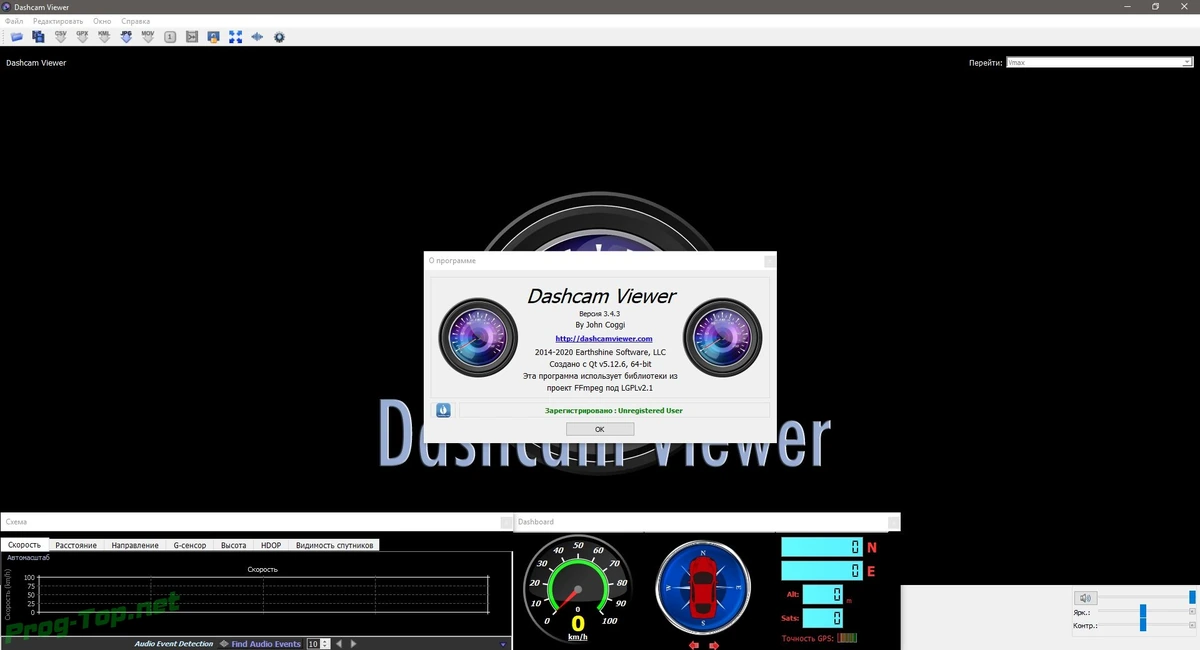Screen dimensions: 1200x650
Task: Adjust the audio events count stepper
Action: click(x=319, y=644)
